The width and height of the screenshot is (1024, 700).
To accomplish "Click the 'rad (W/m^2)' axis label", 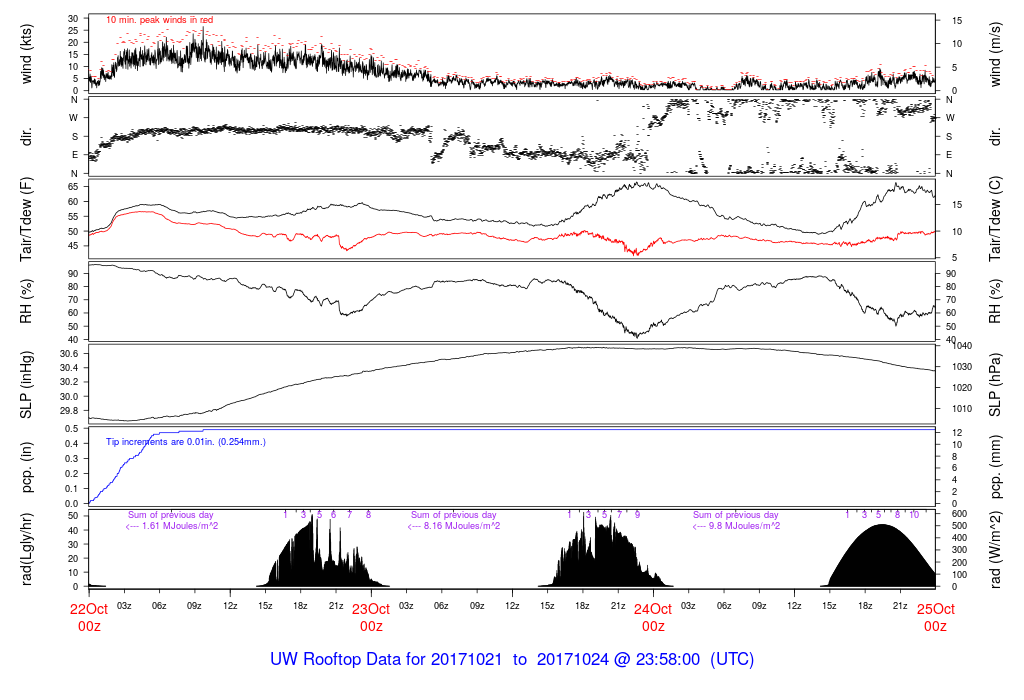I will pos(997,549).
